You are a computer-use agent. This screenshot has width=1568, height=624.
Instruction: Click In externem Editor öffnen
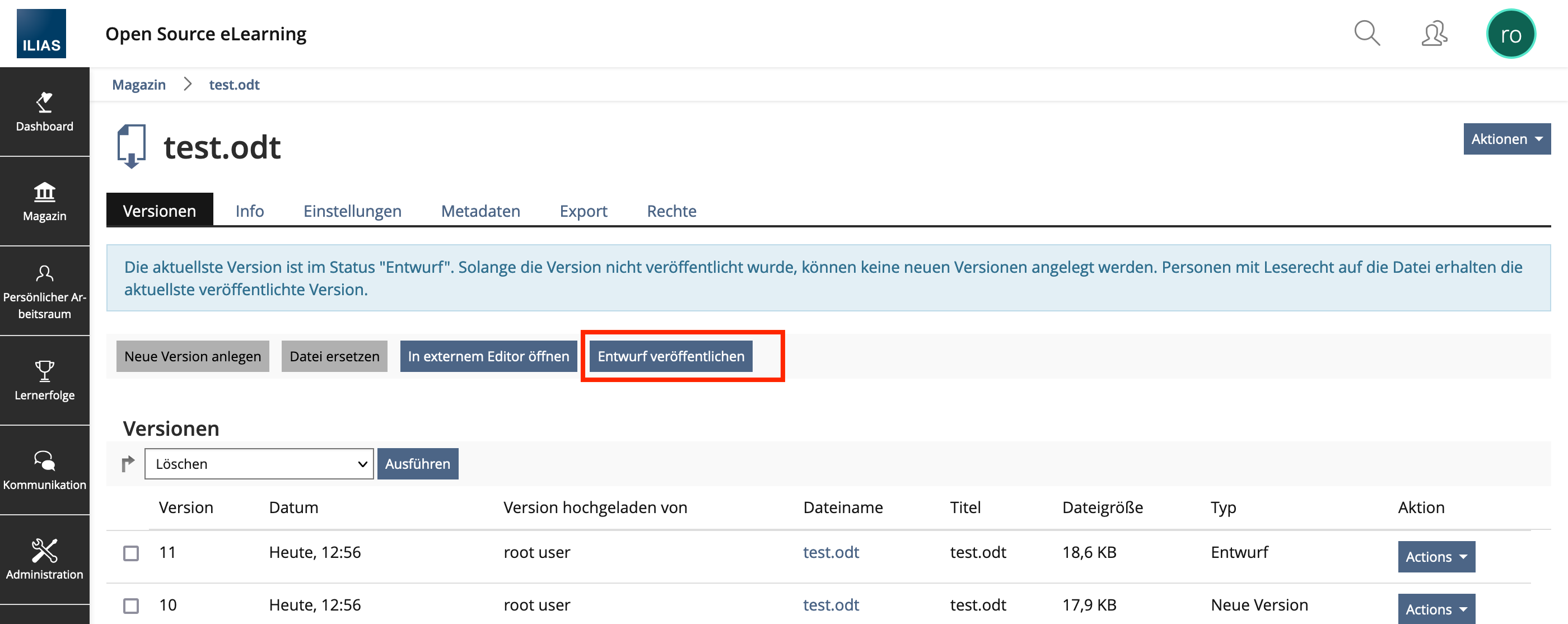click(488, 356)
